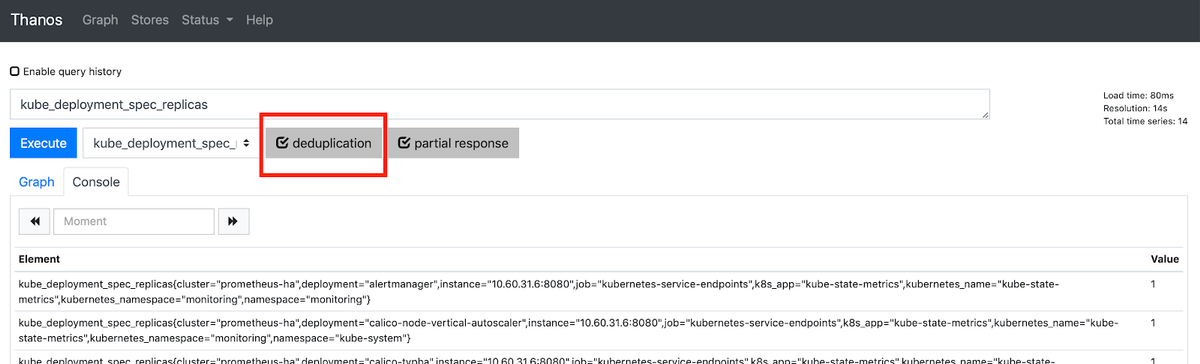The width and height of the screenshot is (1200, 364).
Task: Open the Graph navigation menu item
Action: pos(100,20)
